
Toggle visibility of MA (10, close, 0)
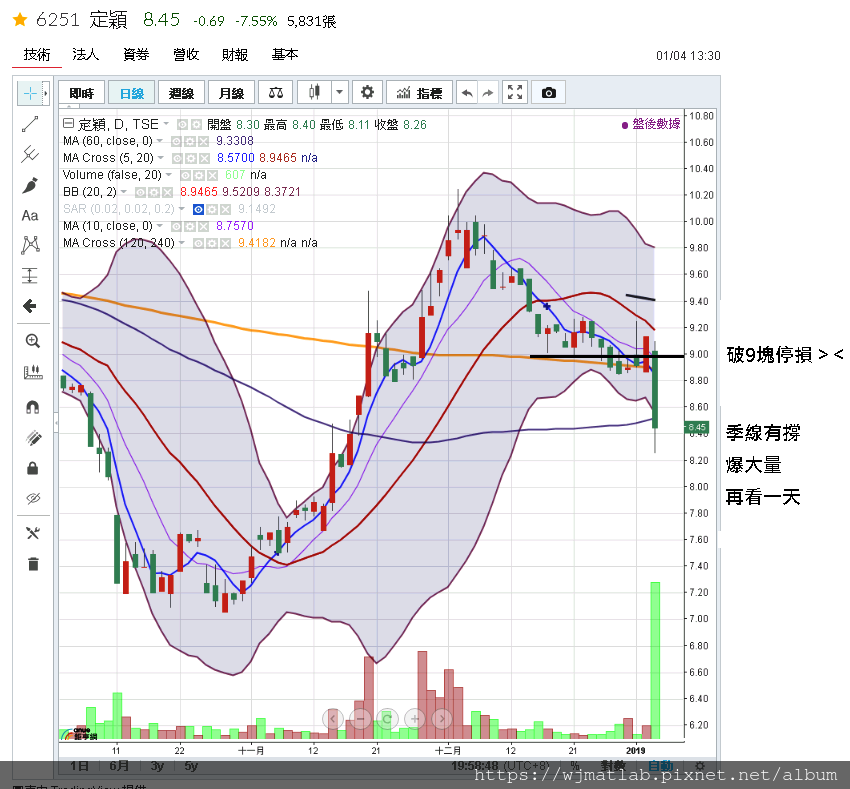coord(177,226)
